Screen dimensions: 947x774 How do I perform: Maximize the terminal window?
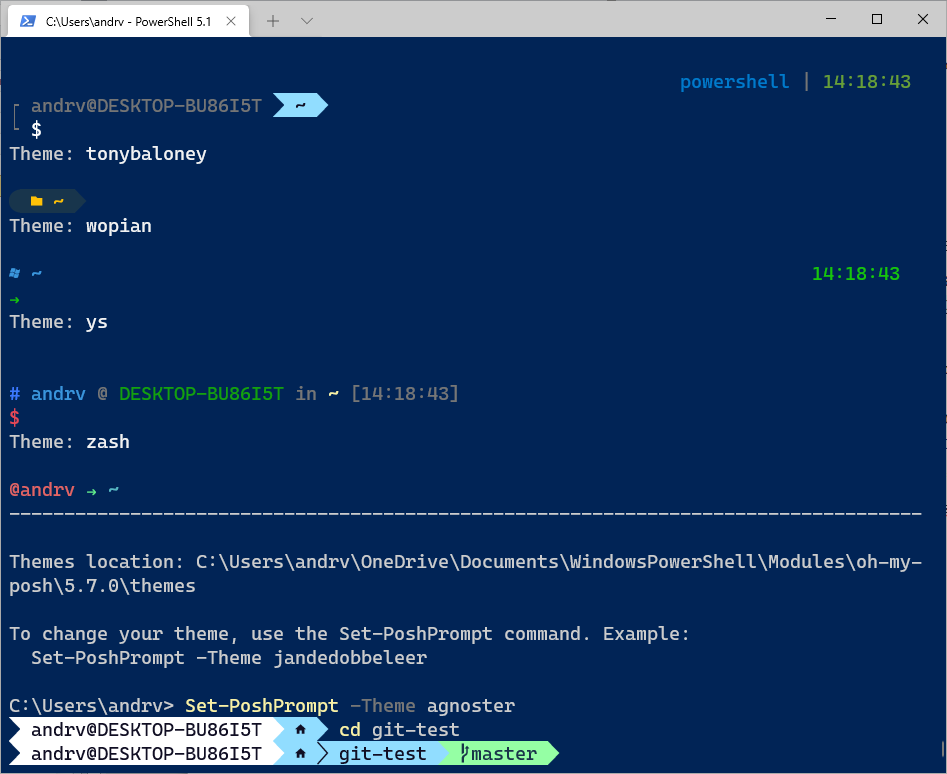(877, 19)
